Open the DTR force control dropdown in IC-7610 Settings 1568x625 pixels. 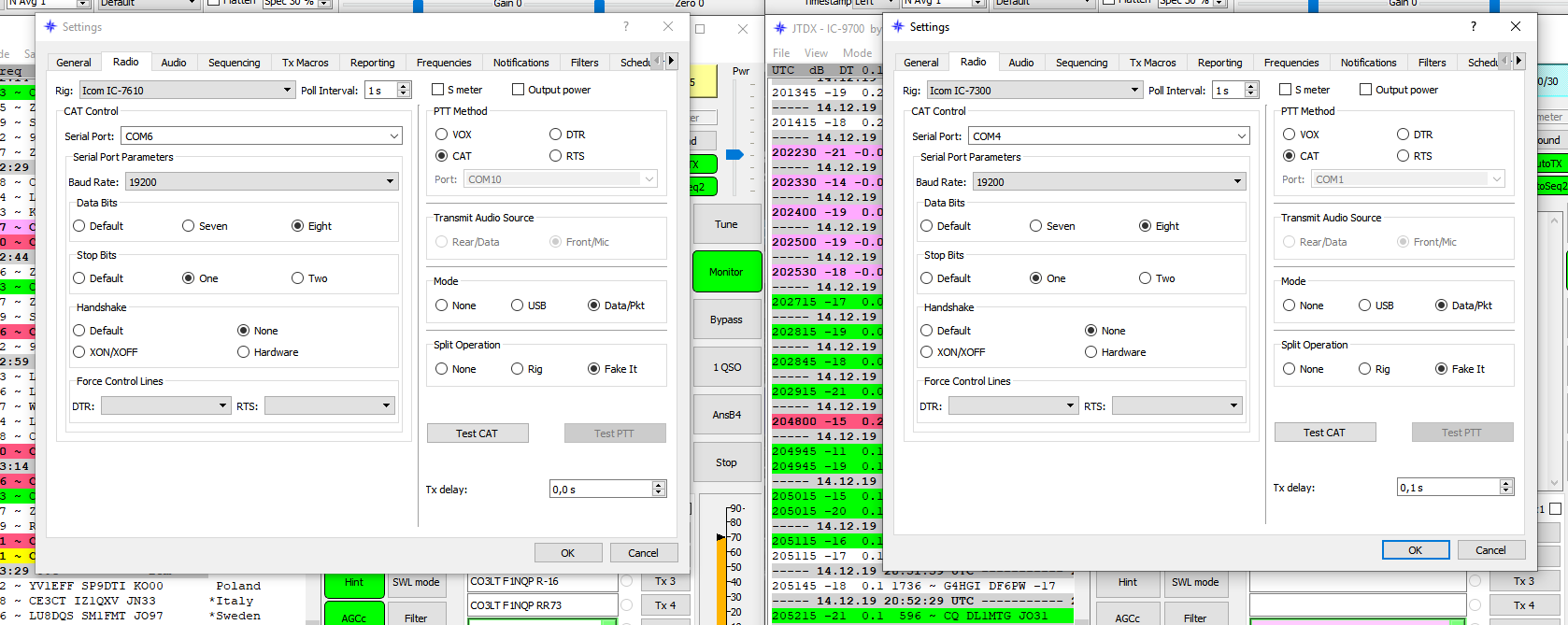click(x=165, y=405)
